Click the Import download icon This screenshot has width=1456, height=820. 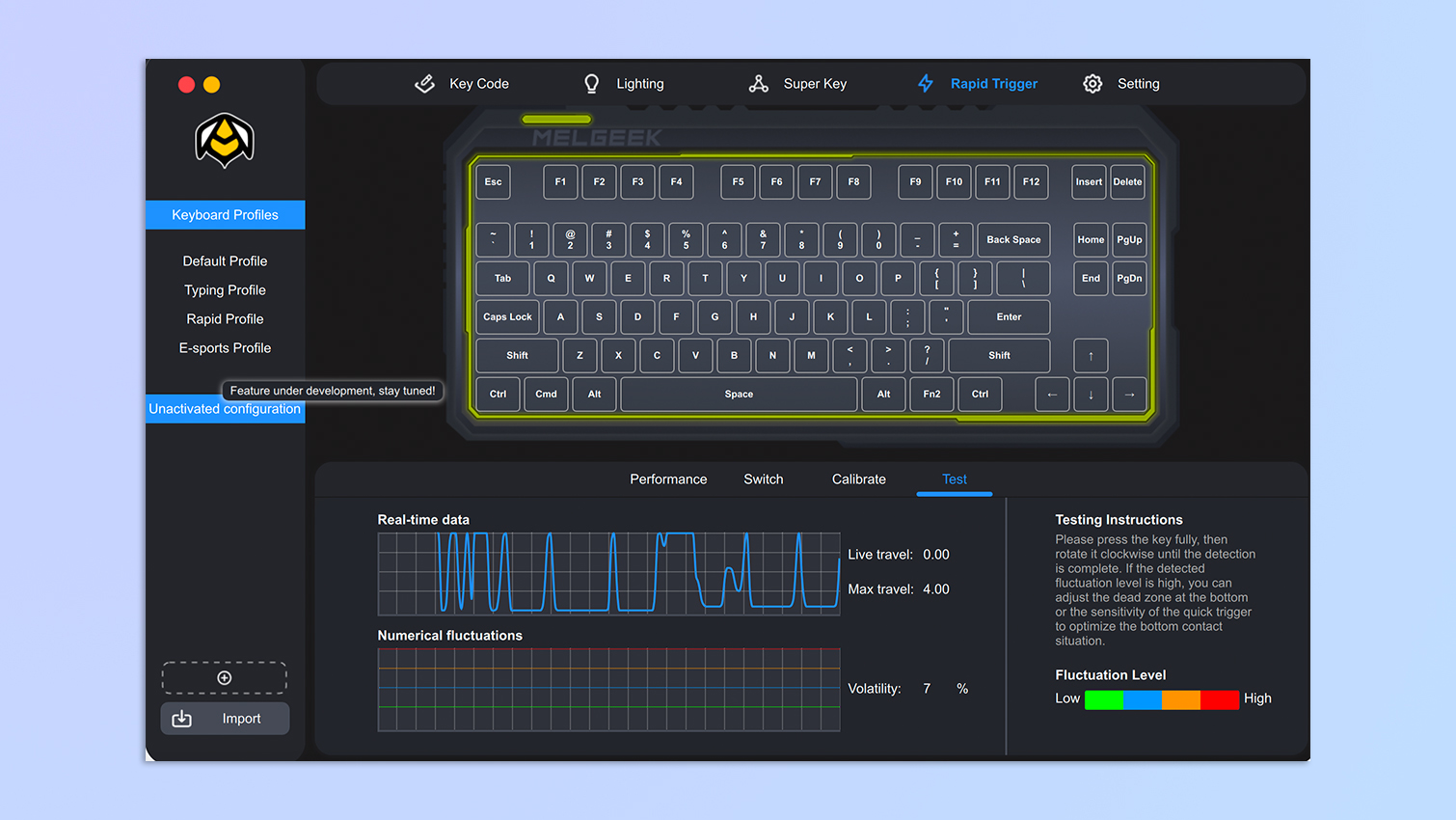click(x=182, y=719)
